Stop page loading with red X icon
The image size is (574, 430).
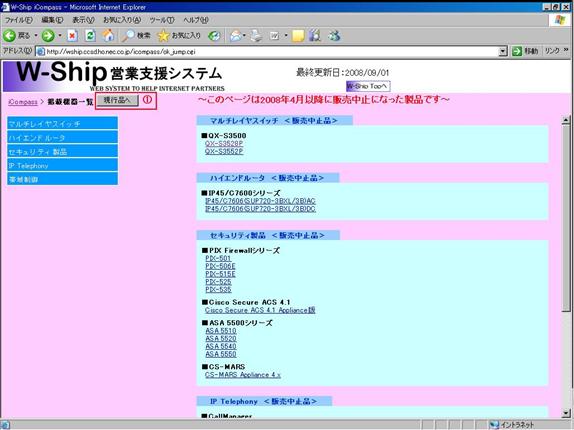point(72,35)
